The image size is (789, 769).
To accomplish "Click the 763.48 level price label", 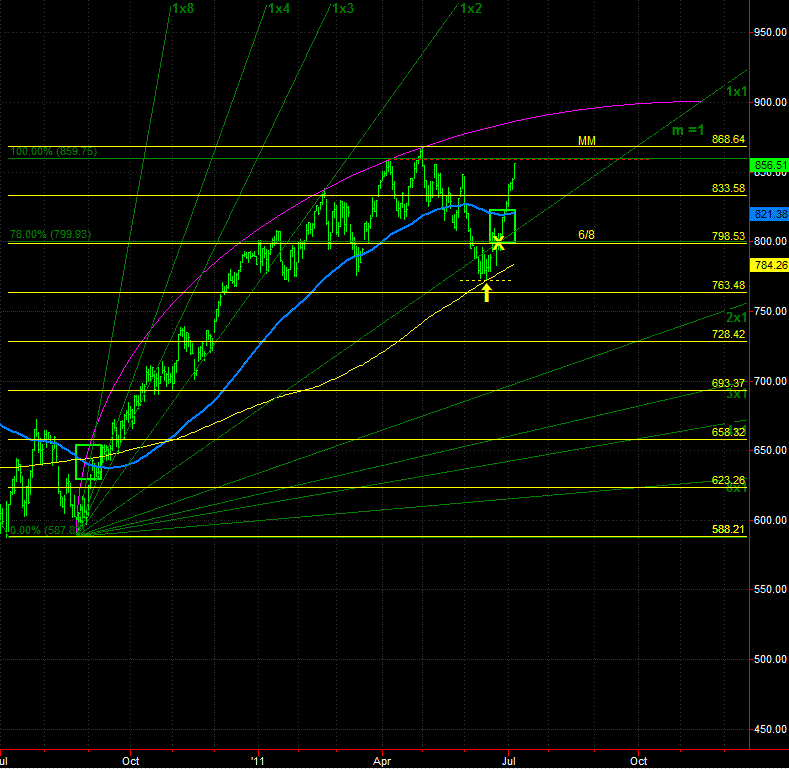I will pyautogui.click(x=727, y=285).
